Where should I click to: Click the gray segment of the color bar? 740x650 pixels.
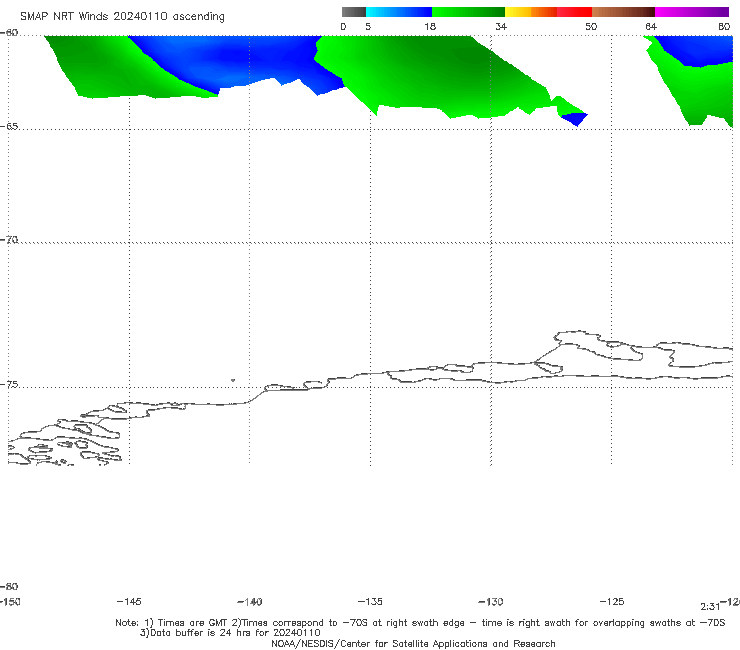354,12
